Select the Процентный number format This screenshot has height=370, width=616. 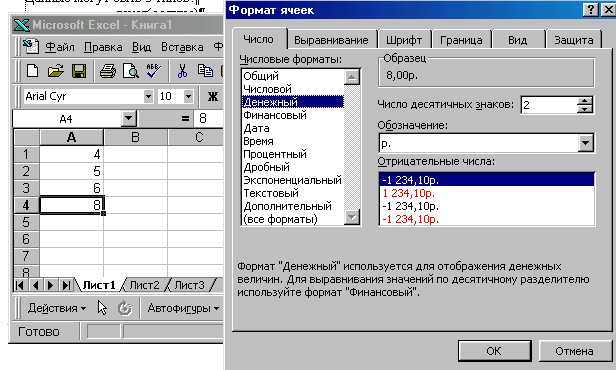click(293, 154)
